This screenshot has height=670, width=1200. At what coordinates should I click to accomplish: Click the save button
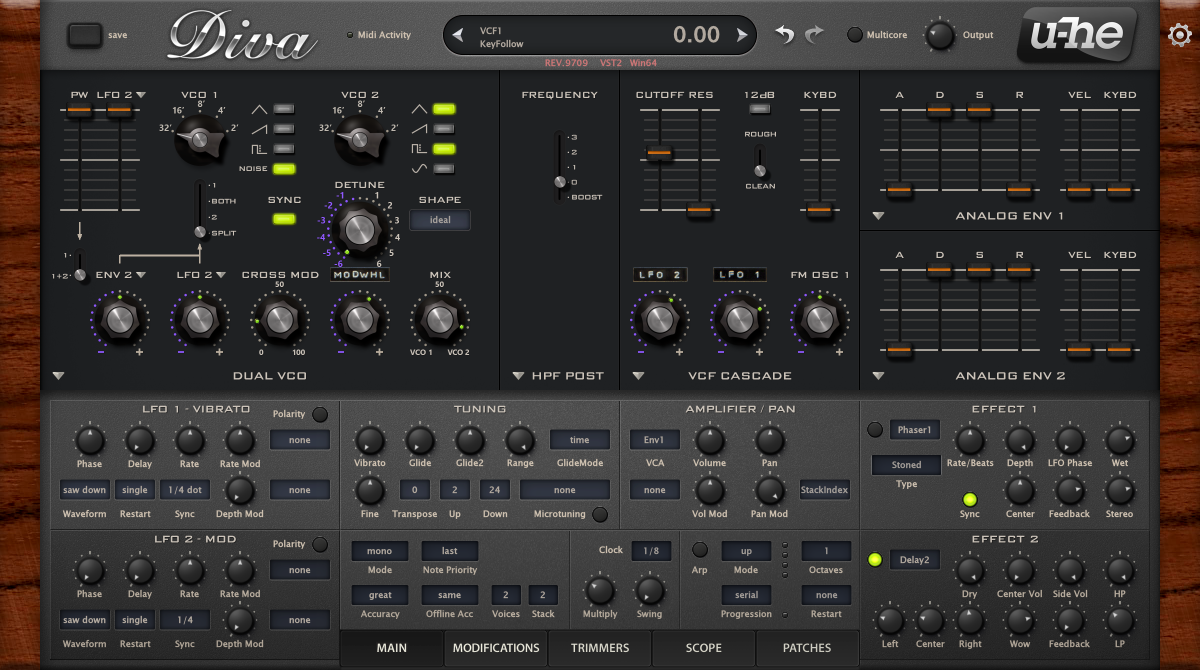85,36
